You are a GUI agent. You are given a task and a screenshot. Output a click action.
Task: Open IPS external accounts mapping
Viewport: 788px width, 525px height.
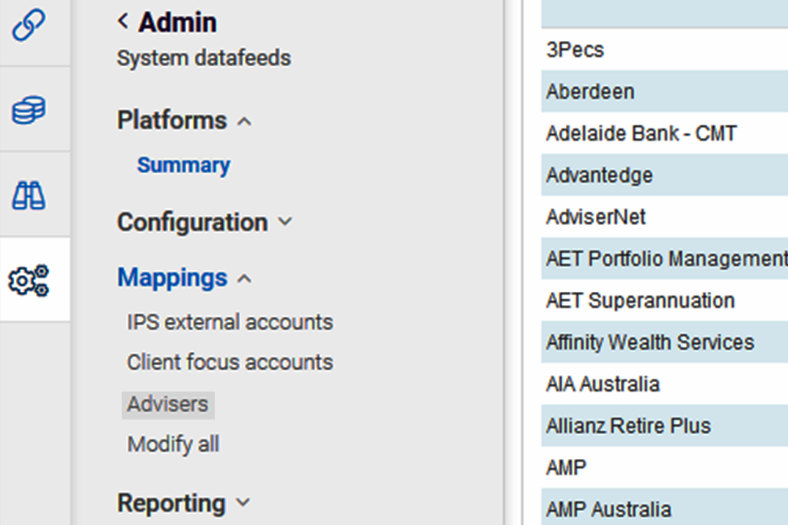click(x=230, y=323)
